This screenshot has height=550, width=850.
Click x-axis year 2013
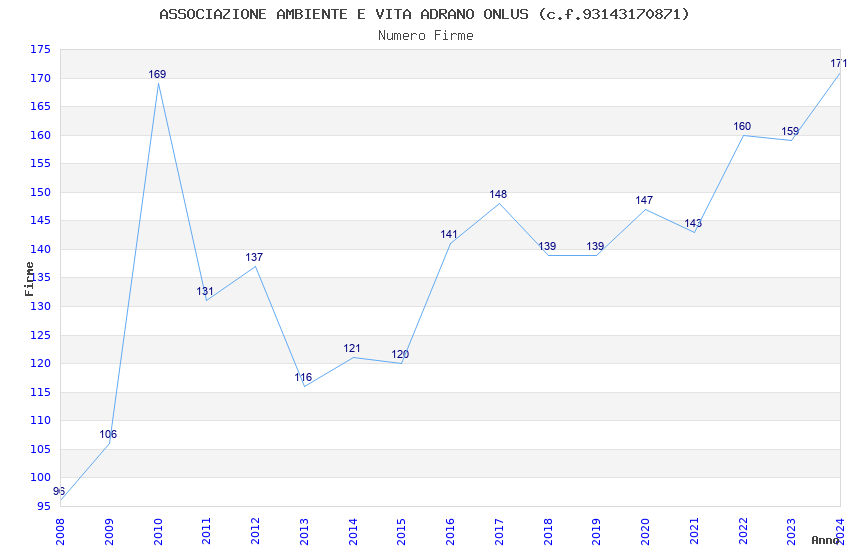pos(304,531)
